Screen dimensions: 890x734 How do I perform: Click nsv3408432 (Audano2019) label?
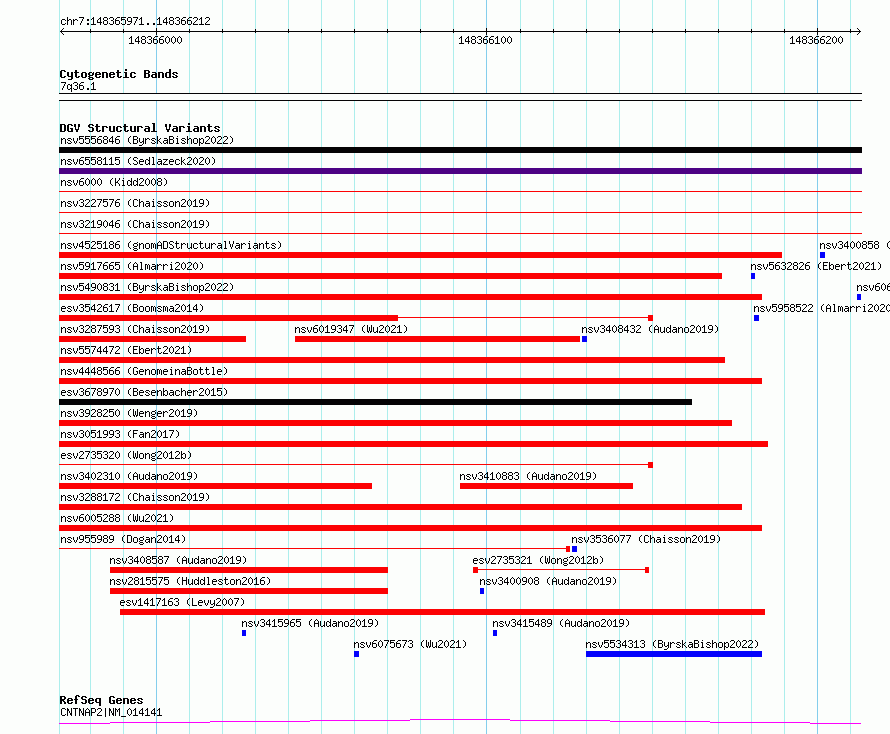pos(650,329)
